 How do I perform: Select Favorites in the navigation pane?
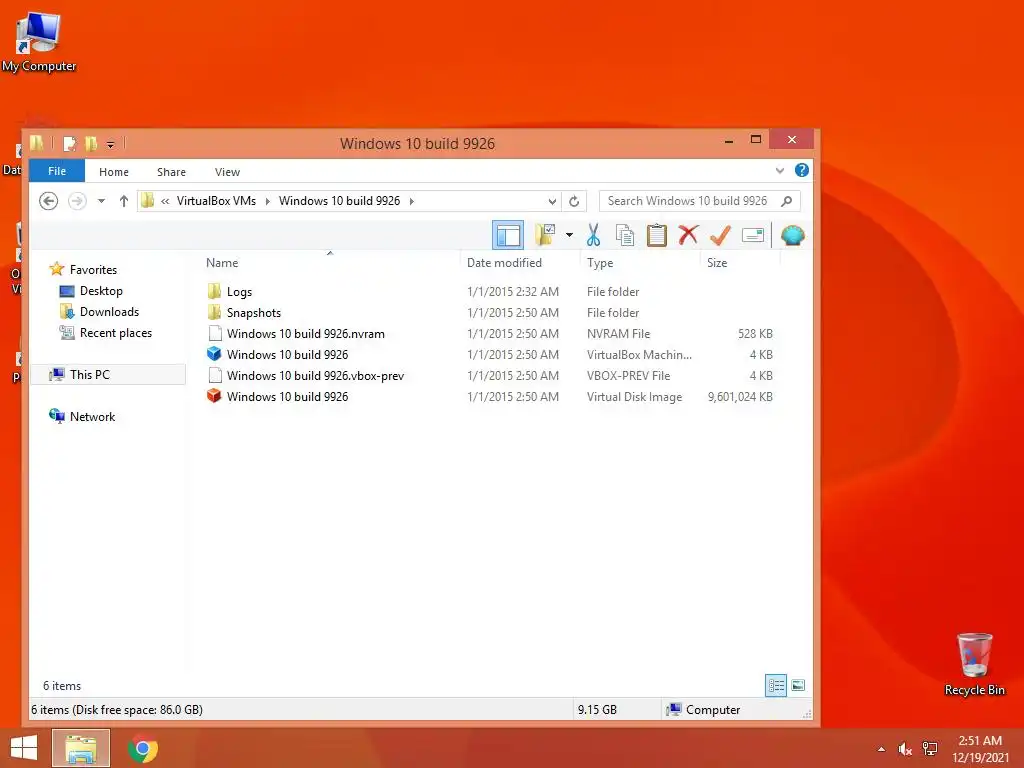(x=93, y=269)
